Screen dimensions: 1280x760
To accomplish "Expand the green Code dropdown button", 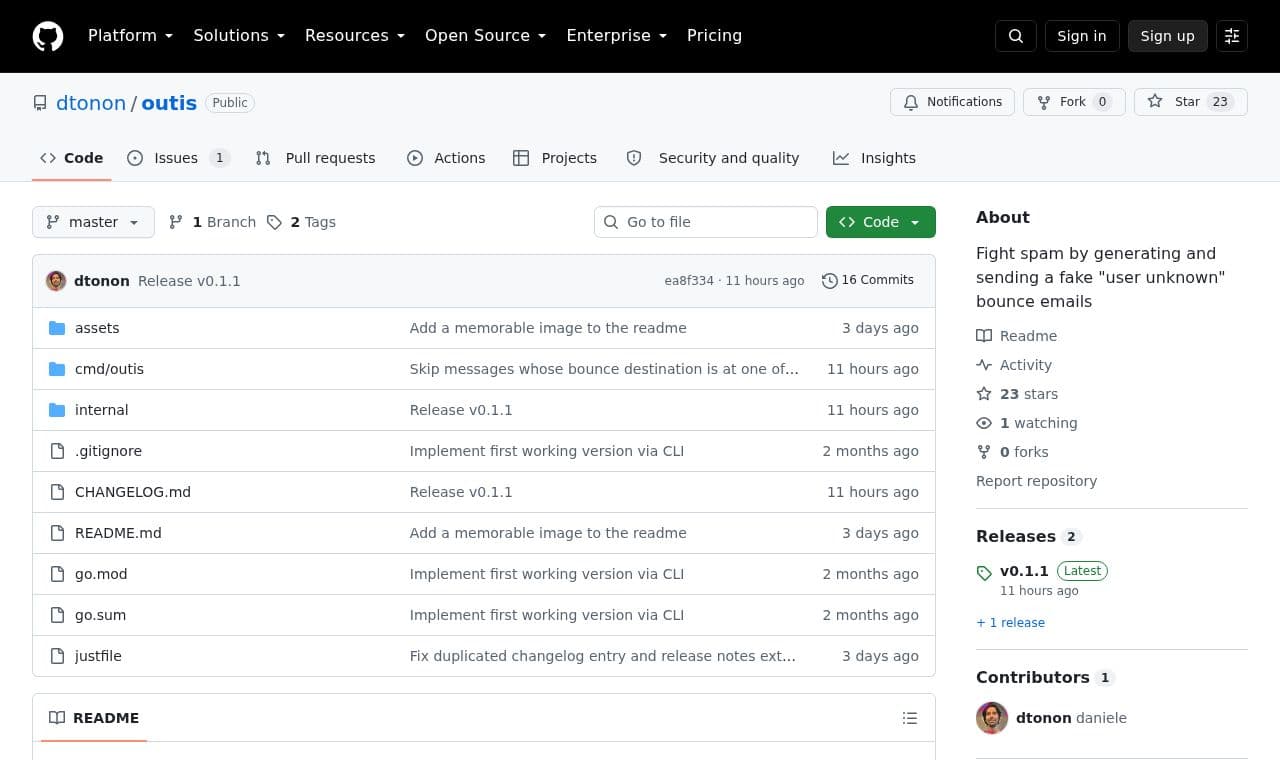I will (881, 222).
